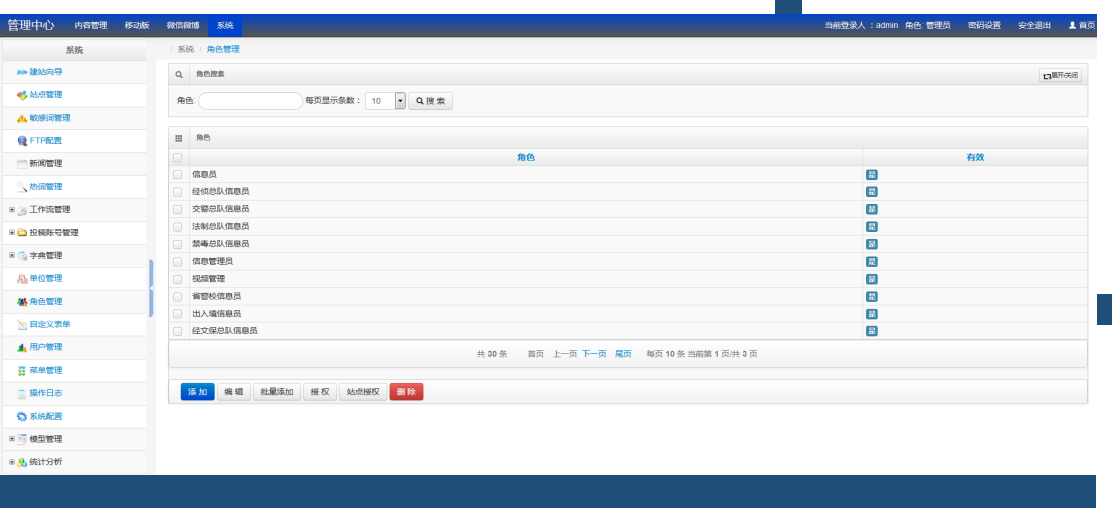Screen dimensions: 1113x508
Task: Switch to the 内容管理 top menu
Action: pos(91,25)
